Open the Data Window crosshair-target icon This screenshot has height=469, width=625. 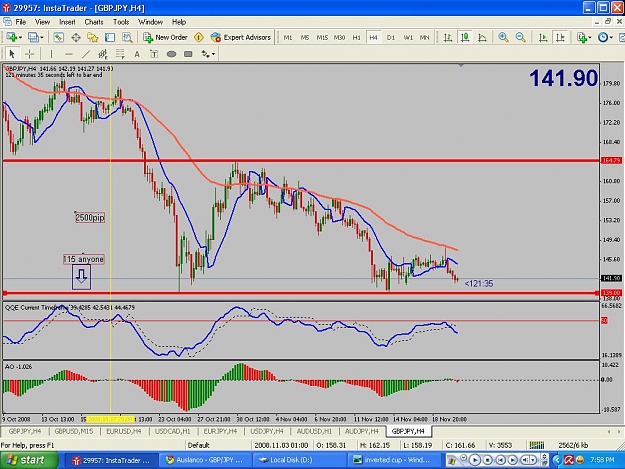pos(76,37)
